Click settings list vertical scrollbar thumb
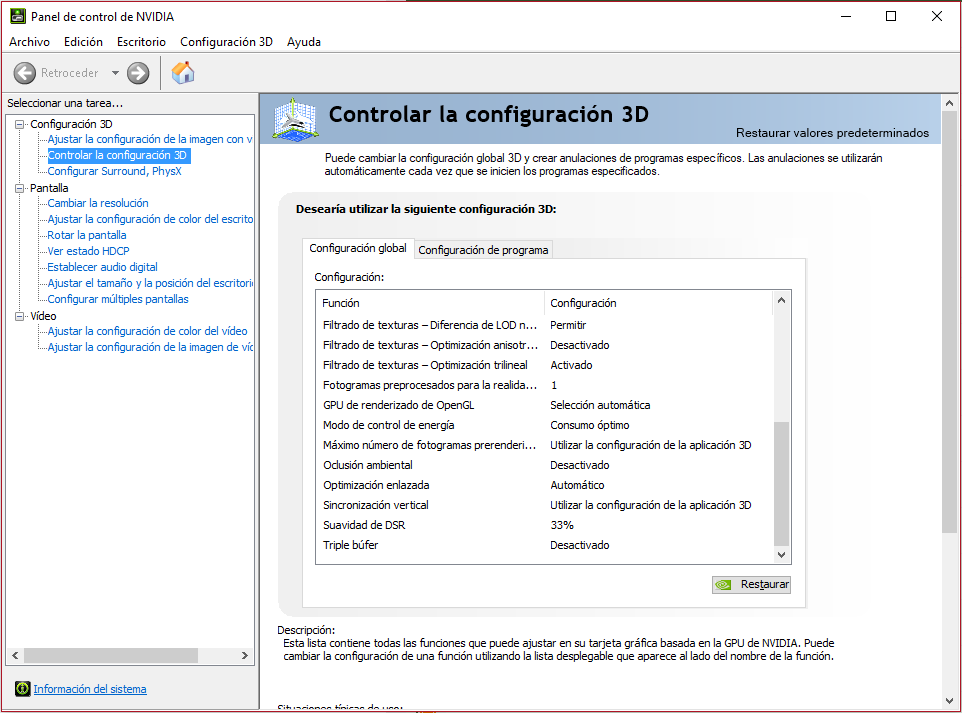This screenshot has height=713, width=962. [x=781, y=484]
